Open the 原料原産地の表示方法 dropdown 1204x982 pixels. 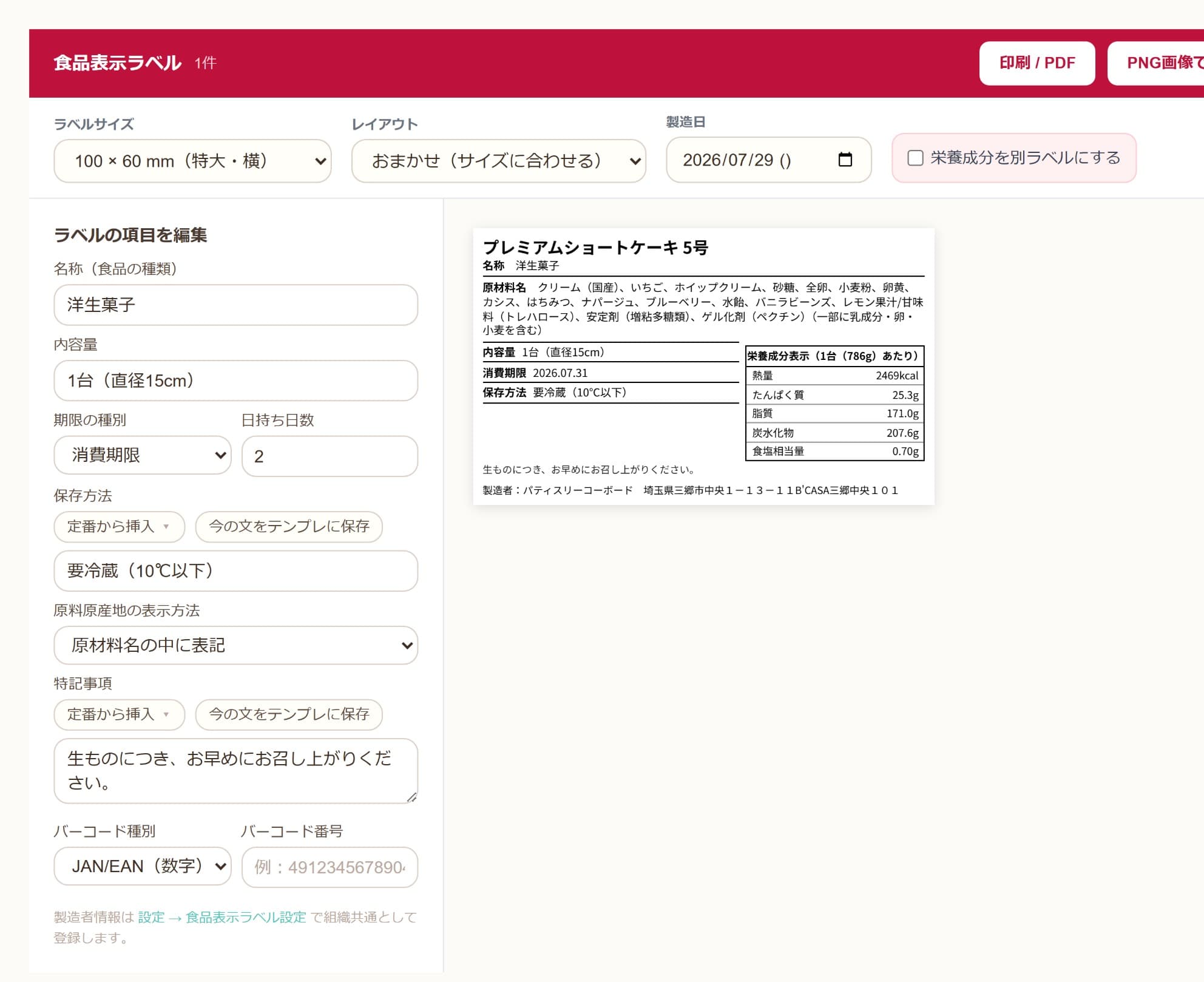235,645
